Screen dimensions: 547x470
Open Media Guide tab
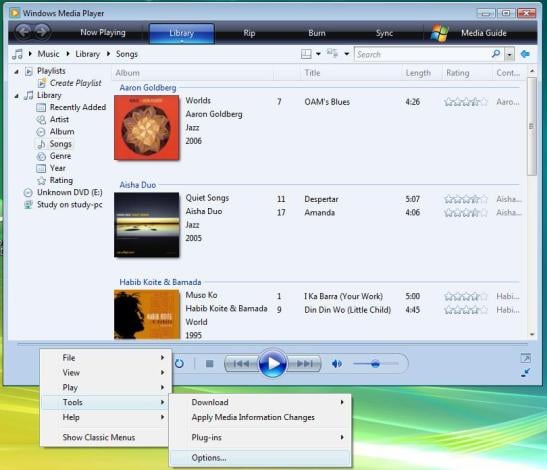click(484, 33)
